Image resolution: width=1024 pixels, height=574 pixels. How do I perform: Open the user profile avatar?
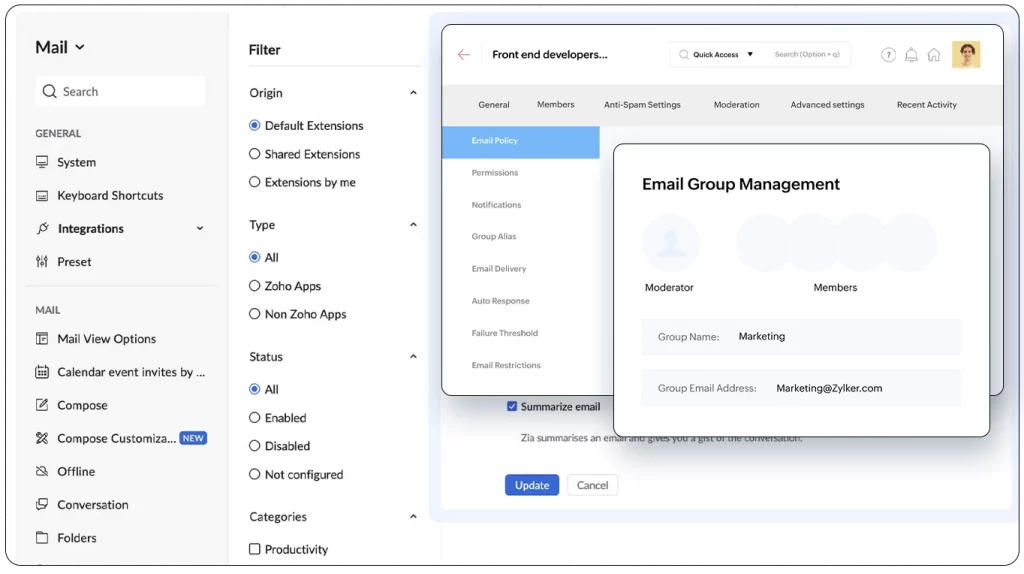tap(966, 55)
